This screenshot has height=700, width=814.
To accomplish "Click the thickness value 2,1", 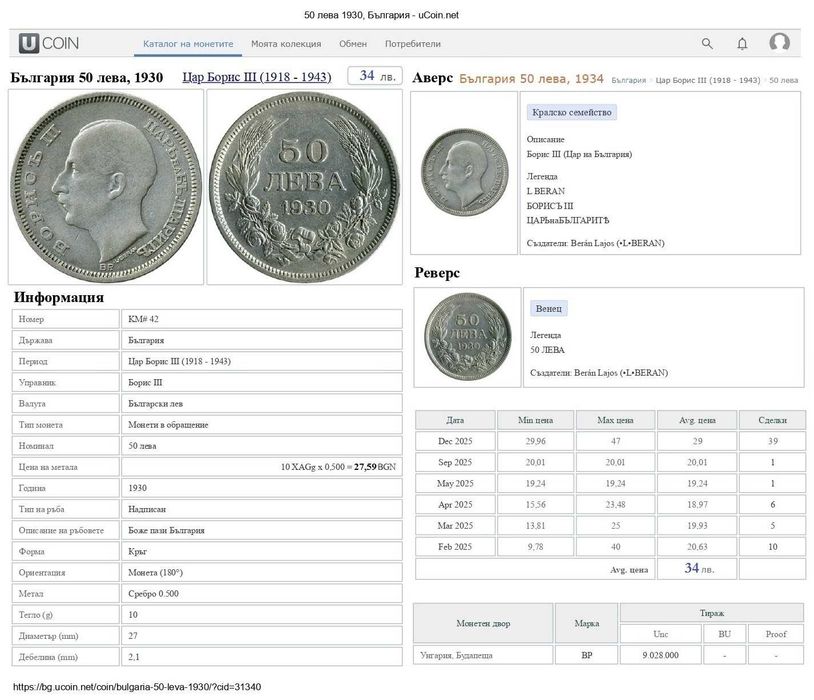I will [x=133, y=657].
